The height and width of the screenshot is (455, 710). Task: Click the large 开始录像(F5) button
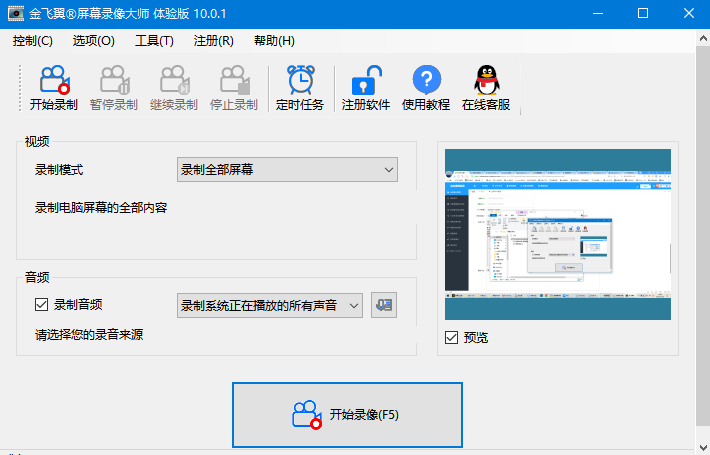[347, 415]
